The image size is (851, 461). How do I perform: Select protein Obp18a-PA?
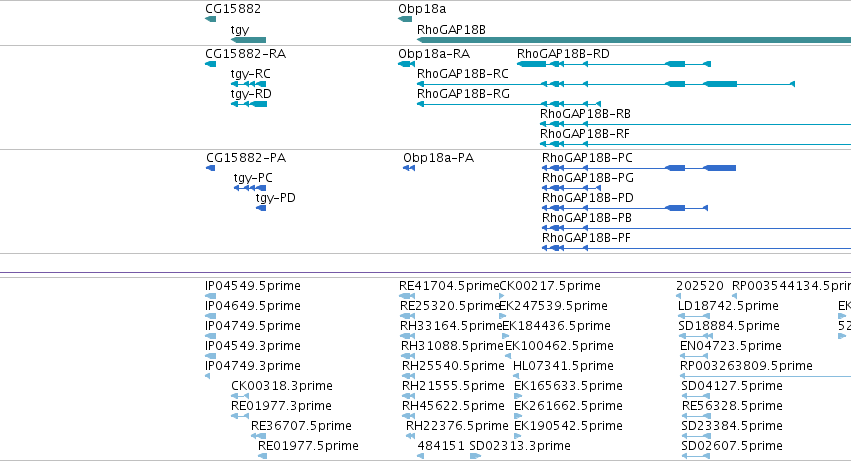tap(439, 158)
